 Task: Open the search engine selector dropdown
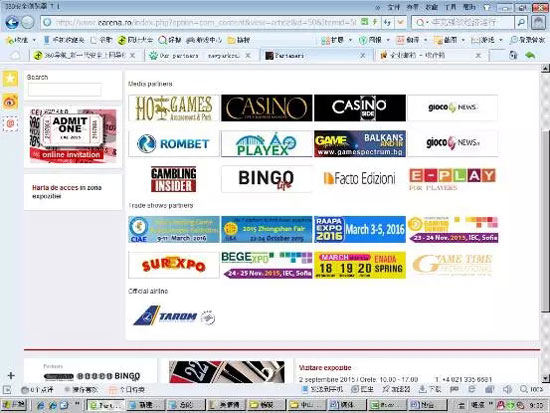click(421, 22)
